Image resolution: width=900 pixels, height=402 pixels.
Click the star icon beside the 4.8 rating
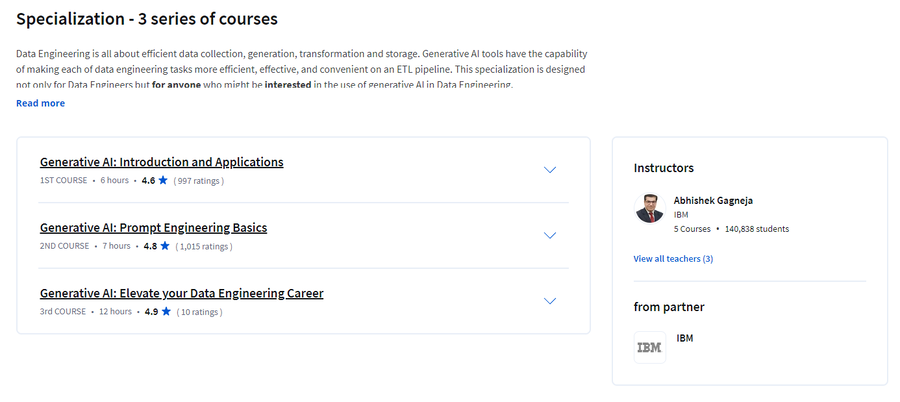[165, 246]
